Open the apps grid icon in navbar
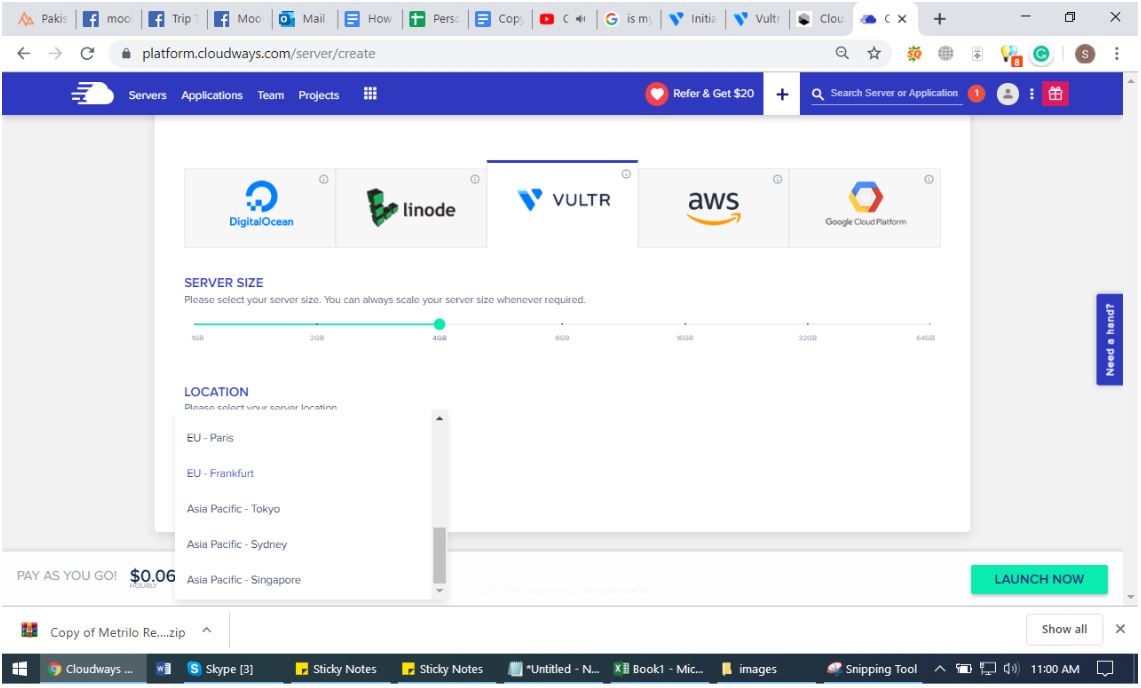Screen dimensions: 1141x688 (370, 94)
